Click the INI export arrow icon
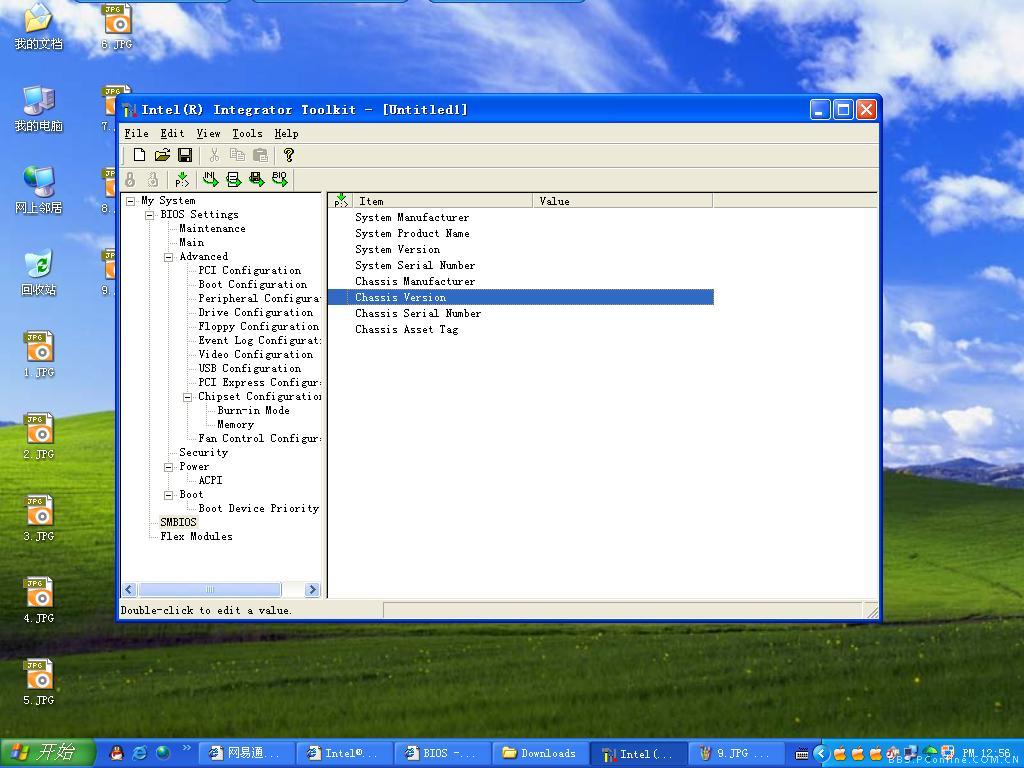Image resolution: width=1024 pixels, height=768 pixels. pos(210,179)
